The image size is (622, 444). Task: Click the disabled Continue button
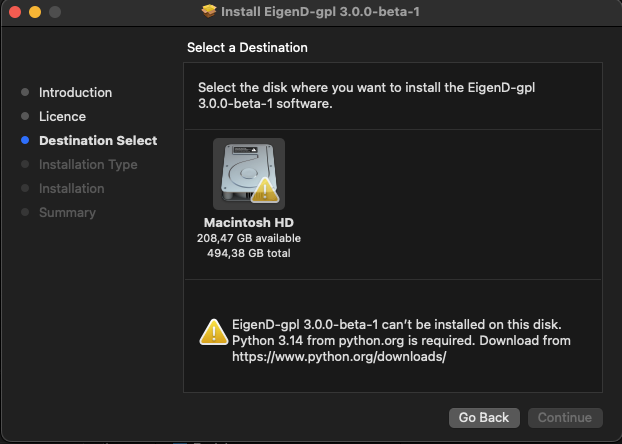[565, 417]
